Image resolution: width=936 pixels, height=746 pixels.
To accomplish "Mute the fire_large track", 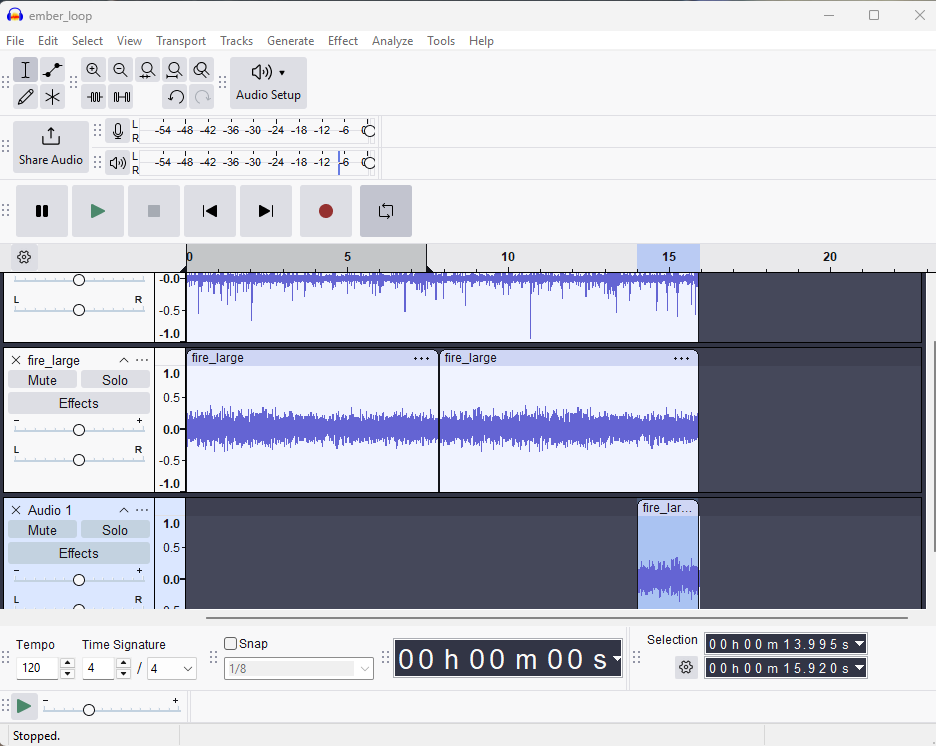I will [x=42, y=380].
